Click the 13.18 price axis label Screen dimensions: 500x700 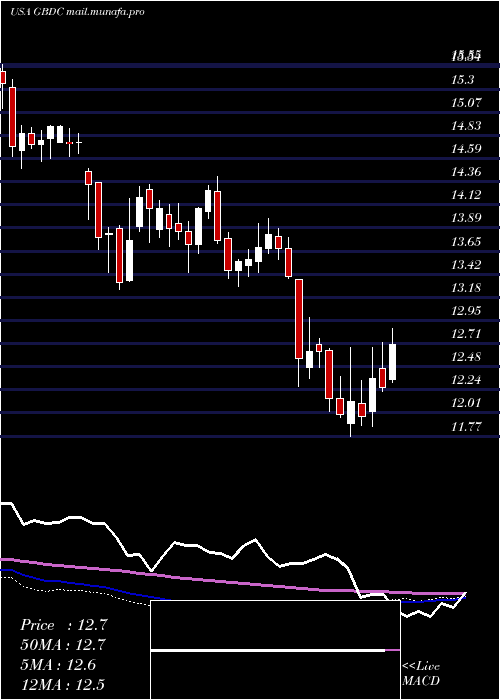(467, 288)
